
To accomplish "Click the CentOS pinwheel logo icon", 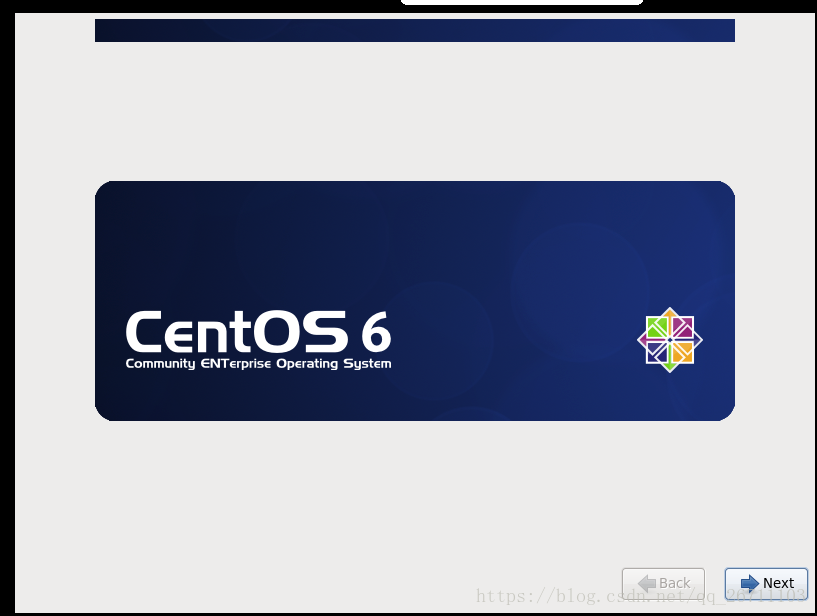I will point(670,340).
